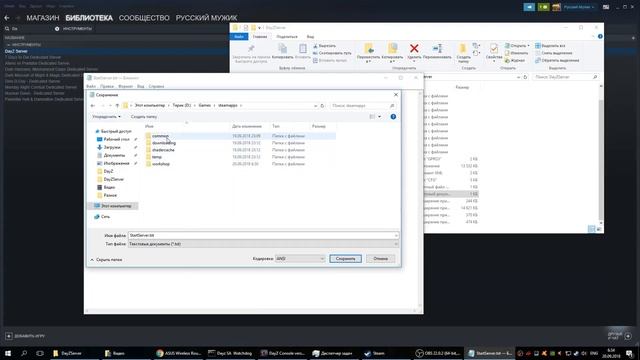640x360 pixels.
Task: Go to Pictures (Изображения) in the dialog sidebar
Action: pos(116,163)
